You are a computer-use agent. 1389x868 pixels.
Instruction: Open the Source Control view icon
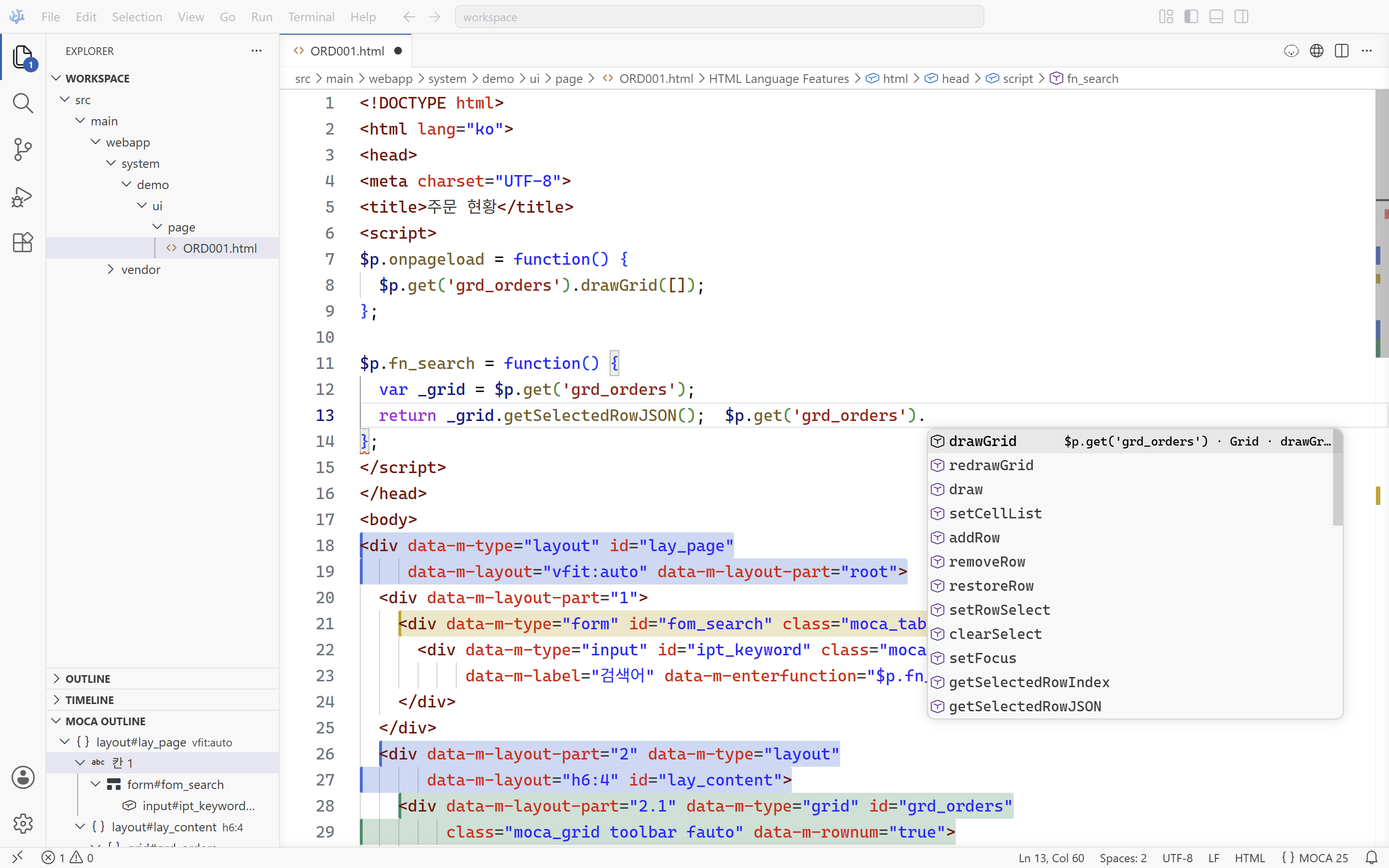coord(23,150)
